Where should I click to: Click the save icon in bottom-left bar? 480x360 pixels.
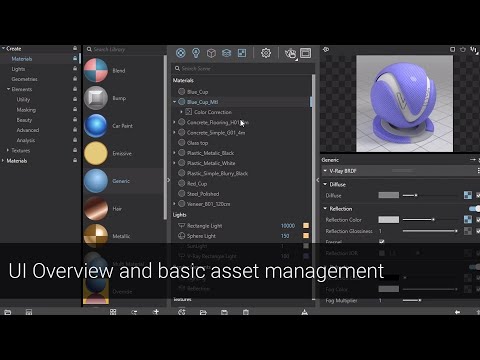(29, 312)
